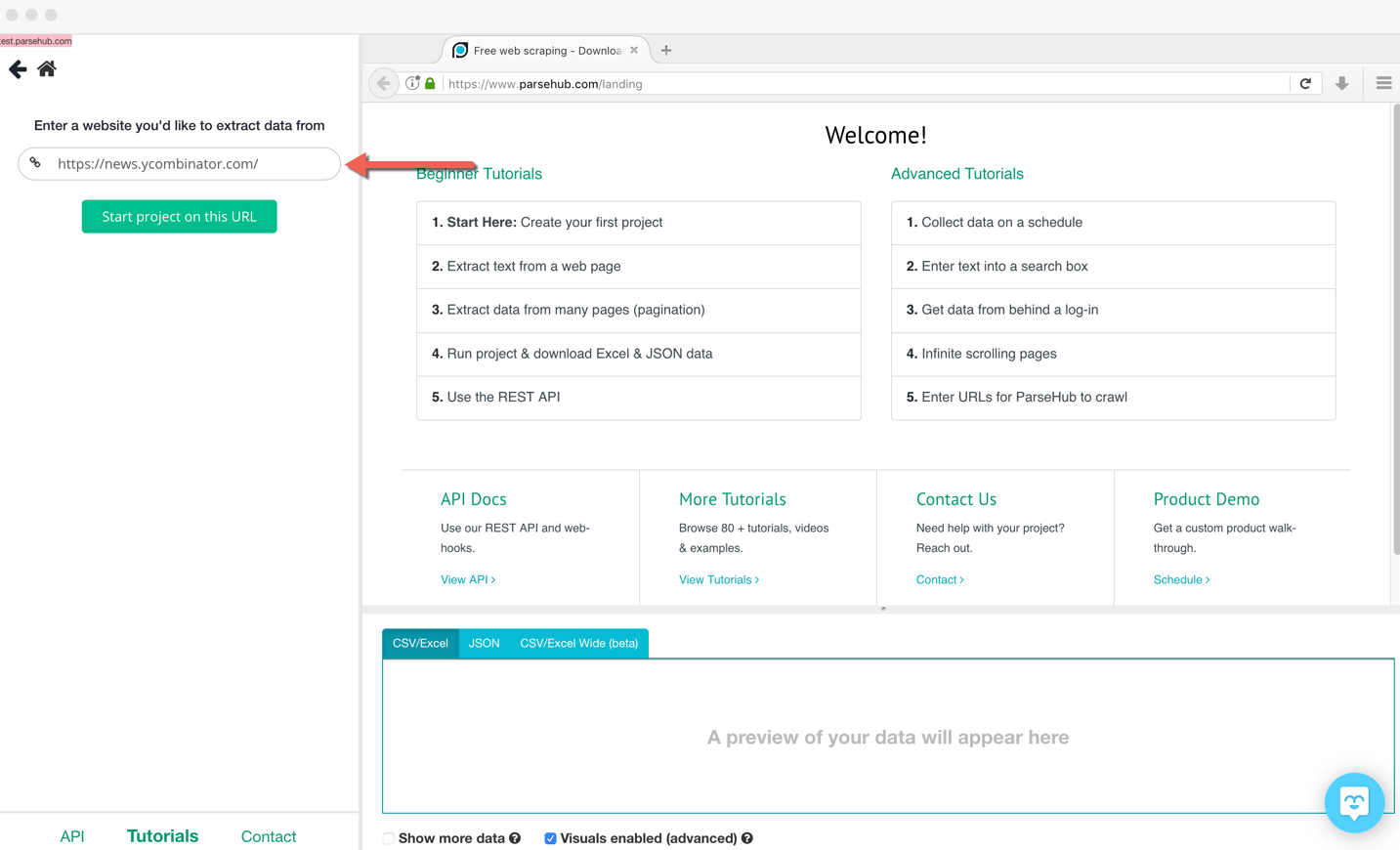1400x850 pixels.
Task: Click the link icon in URL field
Action: pyautogui.click(x=35, y=163)
